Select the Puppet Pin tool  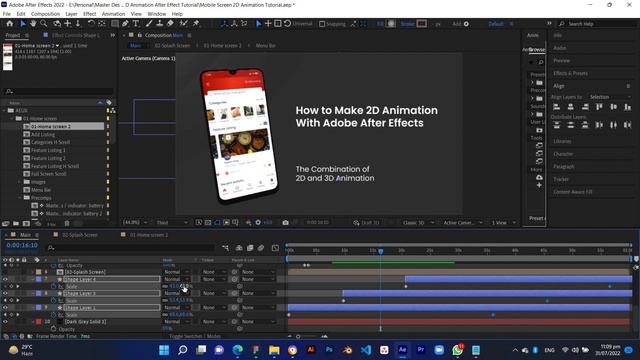196,24
